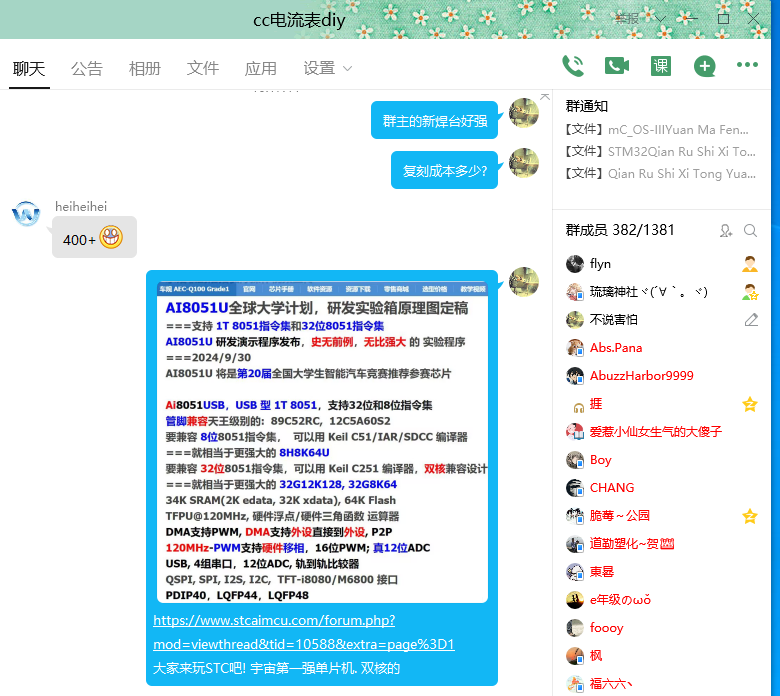Click the green plus invite icon
Viewport: 780px width, 696px height.
pos(704,66)
